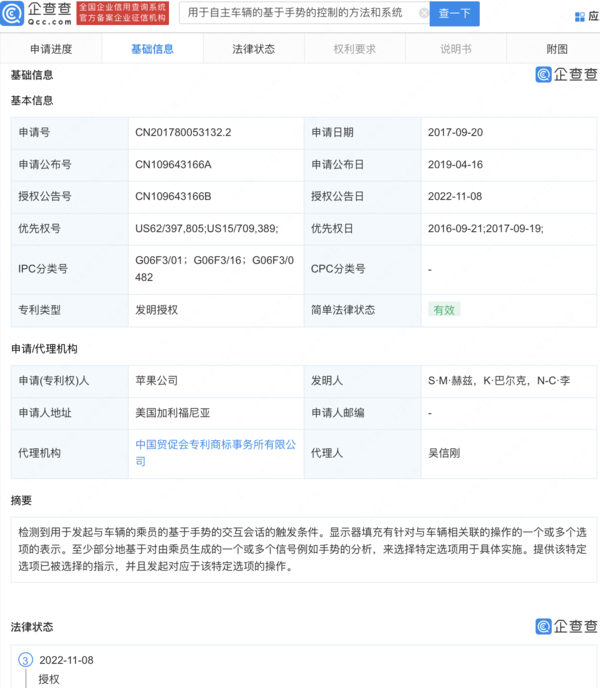Screen dimensions: 600x688
Task: Click the CPC分类号 label cell
Action: pos(363,269)
